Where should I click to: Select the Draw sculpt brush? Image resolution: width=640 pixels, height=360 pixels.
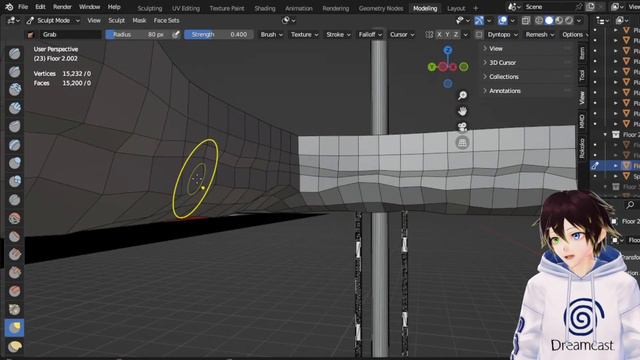(14, 53)
